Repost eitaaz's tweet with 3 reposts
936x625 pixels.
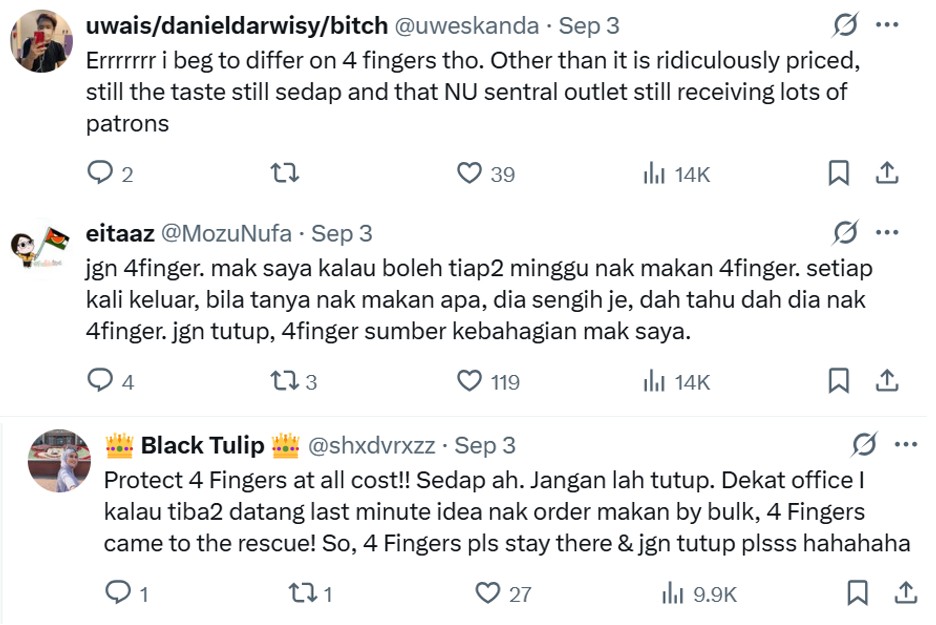pos(285,381)
